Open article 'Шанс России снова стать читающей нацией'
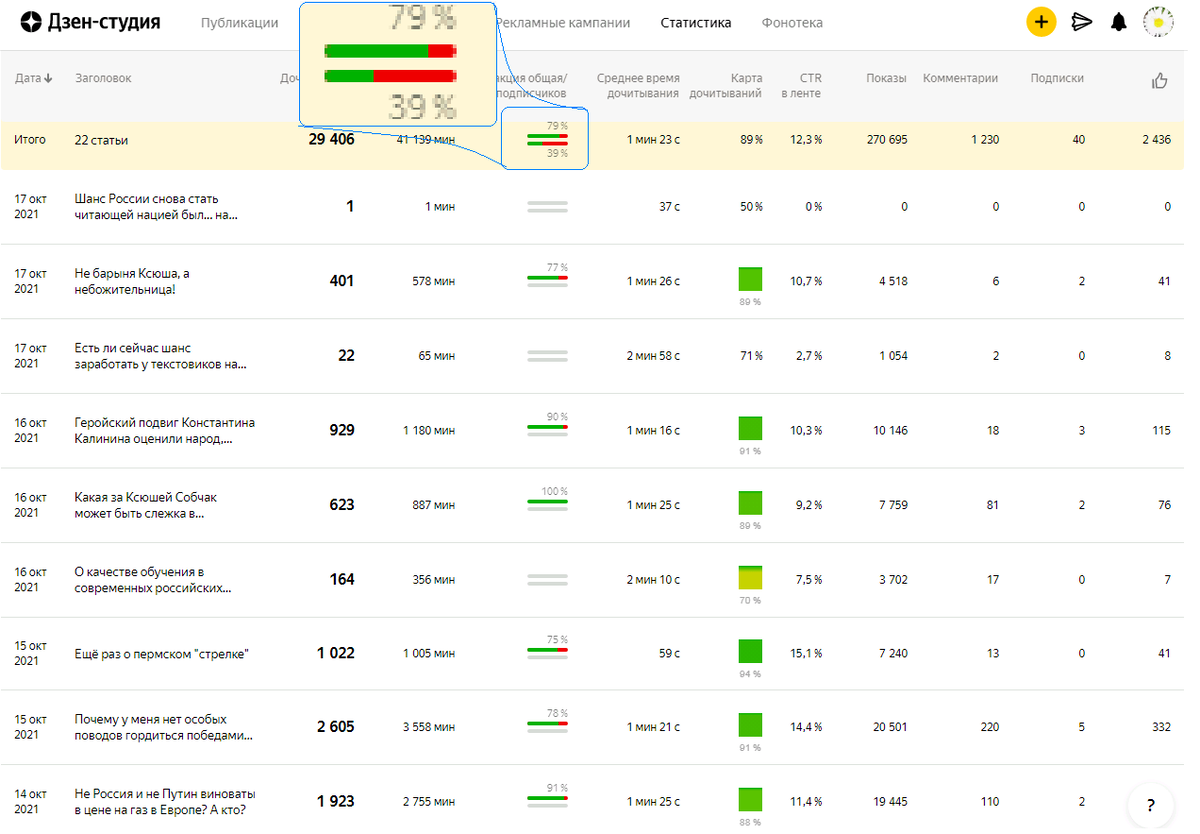The height and width of the screenshot is (834, 1200). click(157, 206)
